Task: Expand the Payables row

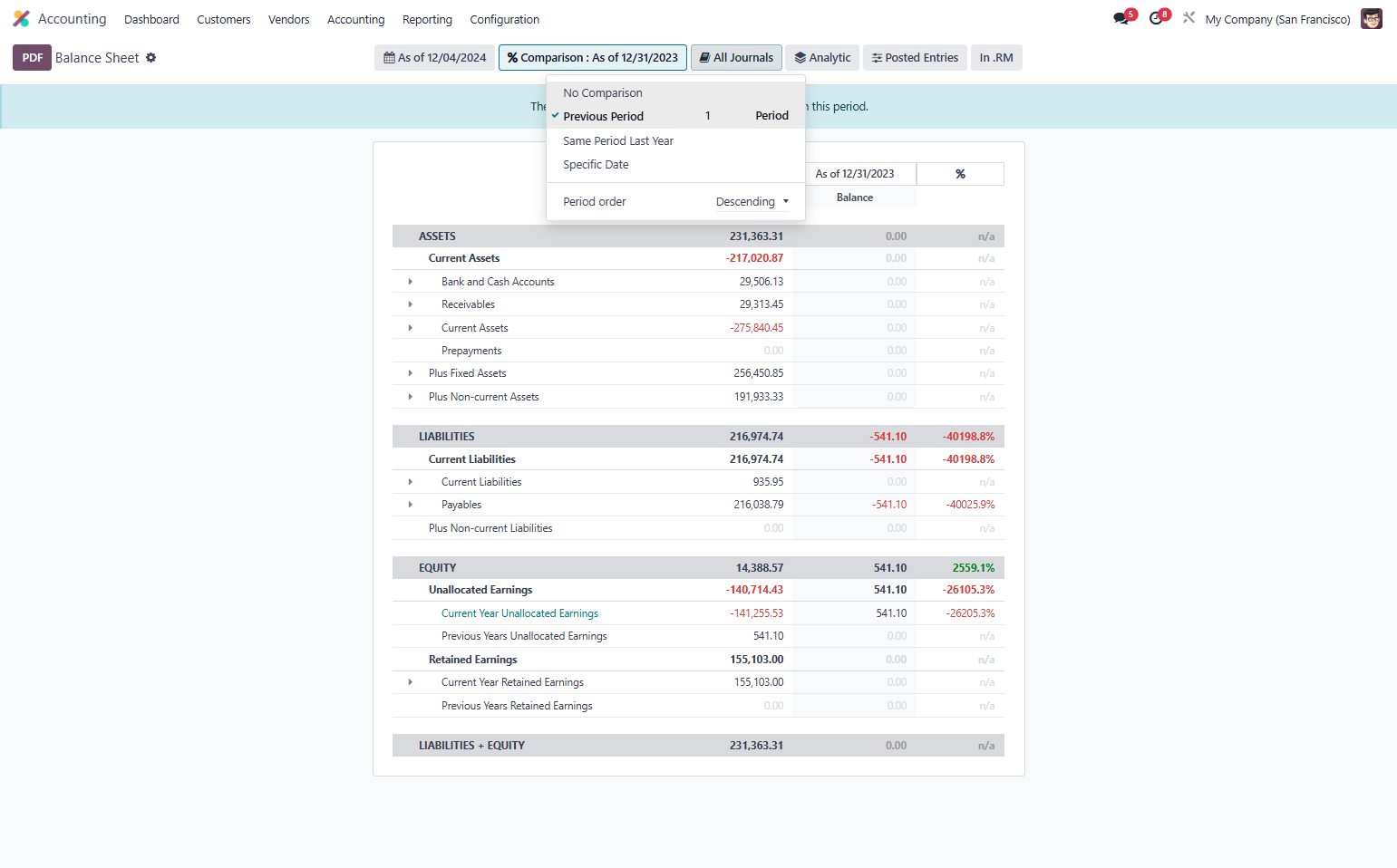Action: click(411, 505)
